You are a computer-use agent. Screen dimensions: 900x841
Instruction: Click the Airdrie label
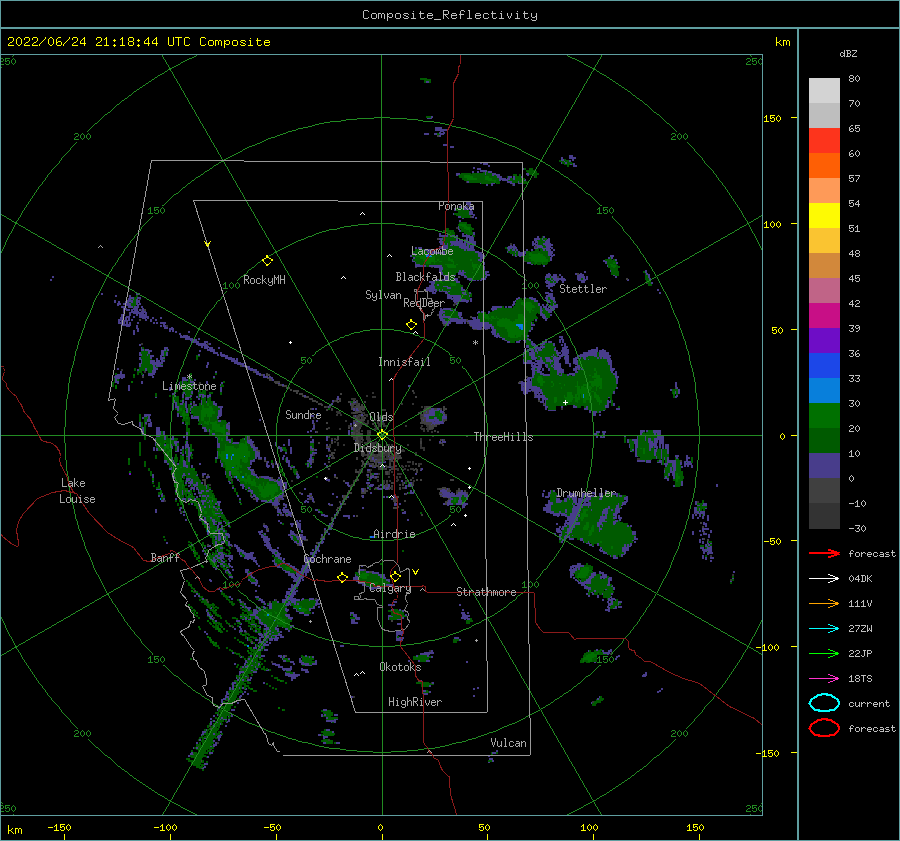(x=394, y=534)
